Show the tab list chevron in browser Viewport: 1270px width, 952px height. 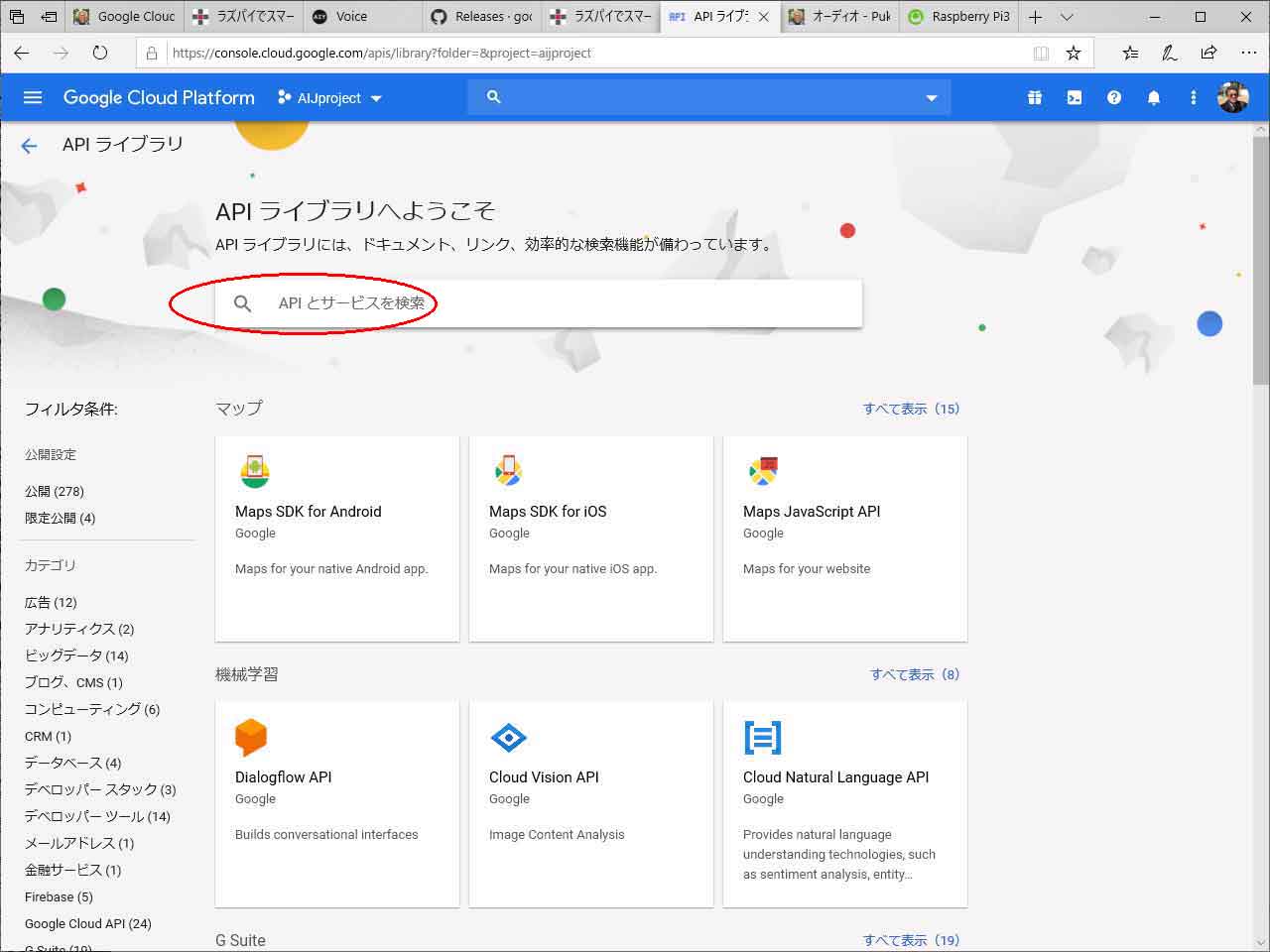coord(1067,17)
